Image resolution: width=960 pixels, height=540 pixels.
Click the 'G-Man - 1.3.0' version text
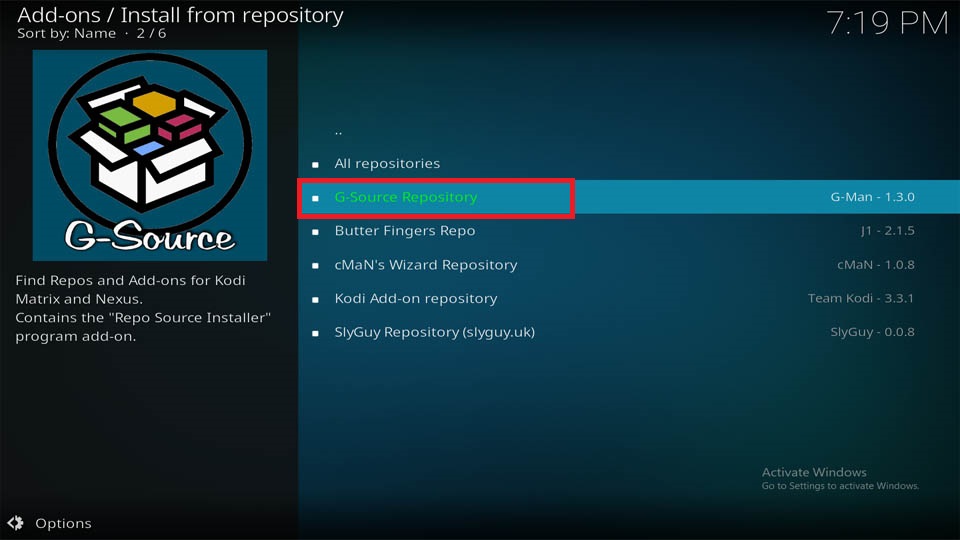coord(872,197)
